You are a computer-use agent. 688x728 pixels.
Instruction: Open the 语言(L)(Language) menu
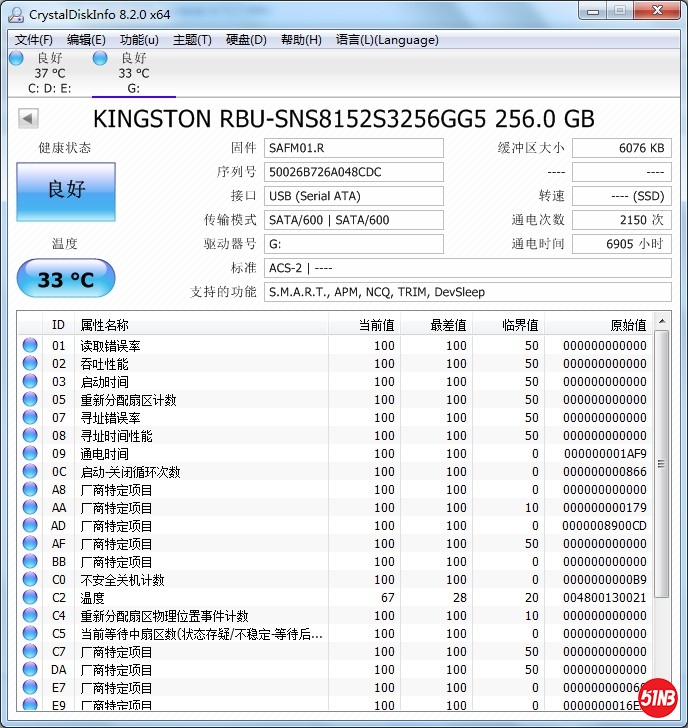pyautogui.click(x=387, y=40)
